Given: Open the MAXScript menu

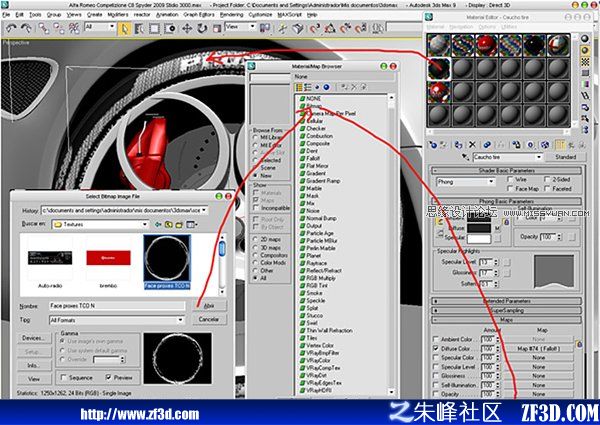Looking at the screenshot, I should pos(290,15).
